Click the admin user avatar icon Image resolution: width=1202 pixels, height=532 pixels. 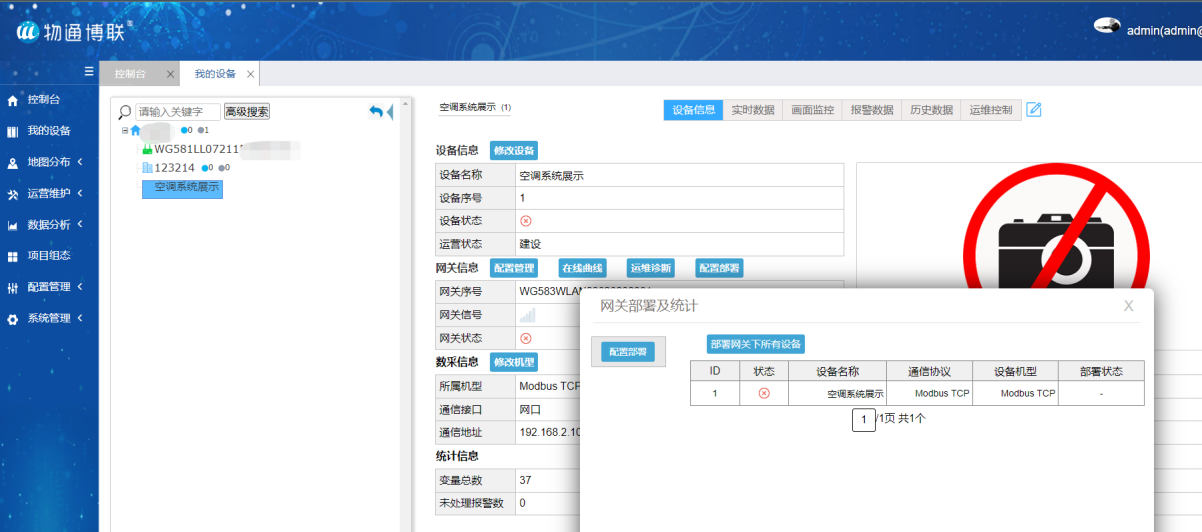pyautogui.click(x=1107, y=27)
